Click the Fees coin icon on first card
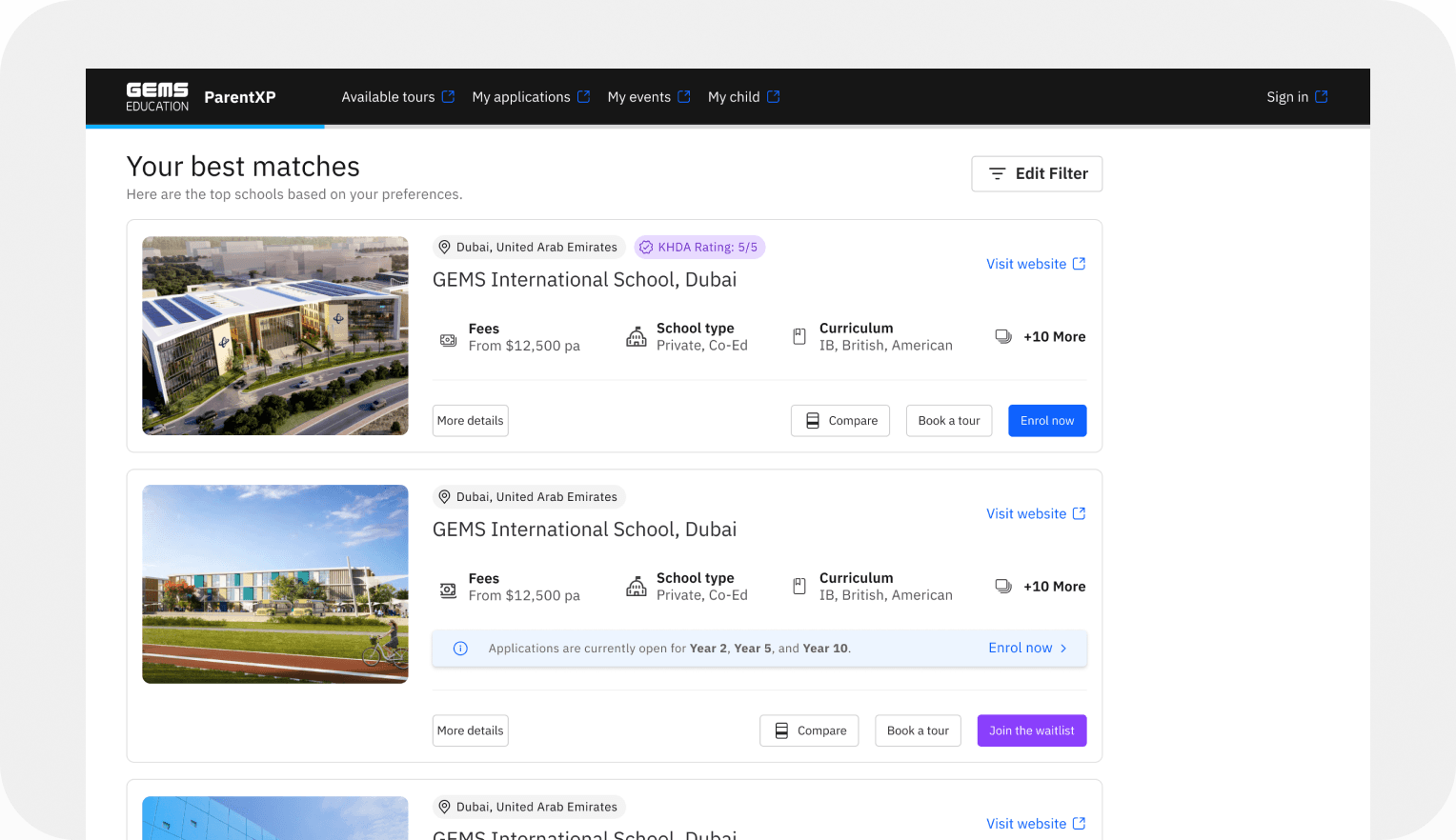This screenshot has height=840, width=1456. [448, 339]
